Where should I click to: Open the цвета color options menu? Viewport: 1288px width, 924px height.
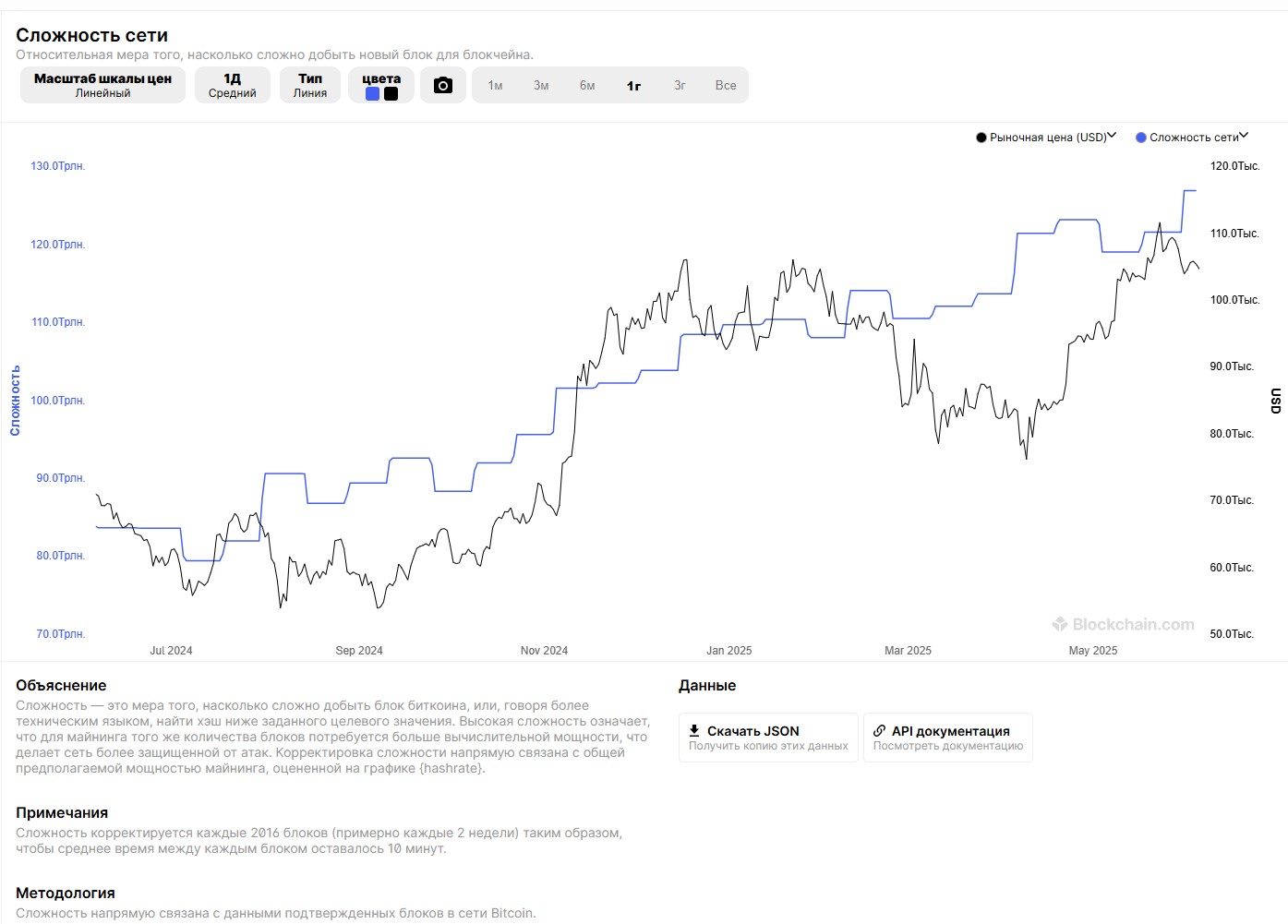381,78
